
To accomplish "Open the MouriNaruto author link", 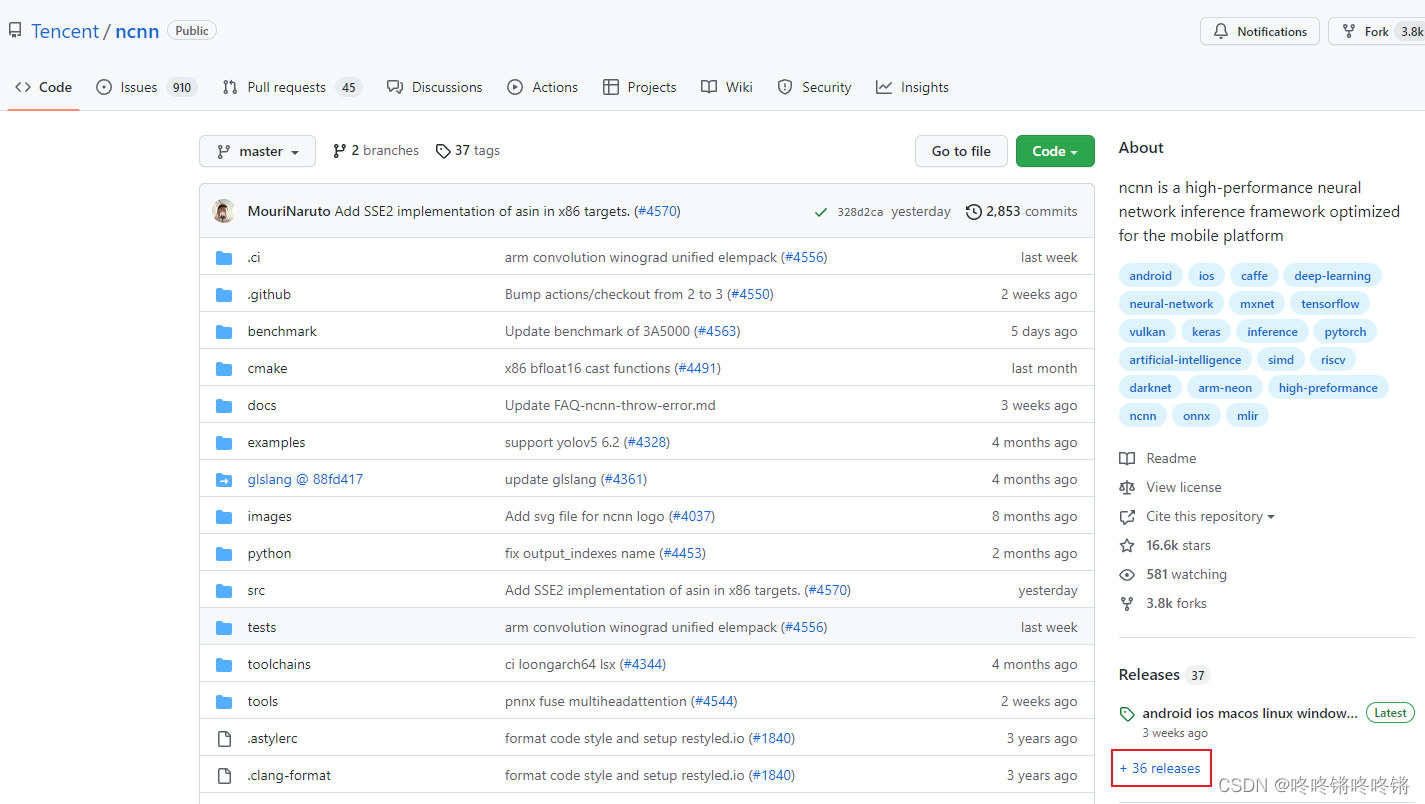I will [x=289, y=211].
